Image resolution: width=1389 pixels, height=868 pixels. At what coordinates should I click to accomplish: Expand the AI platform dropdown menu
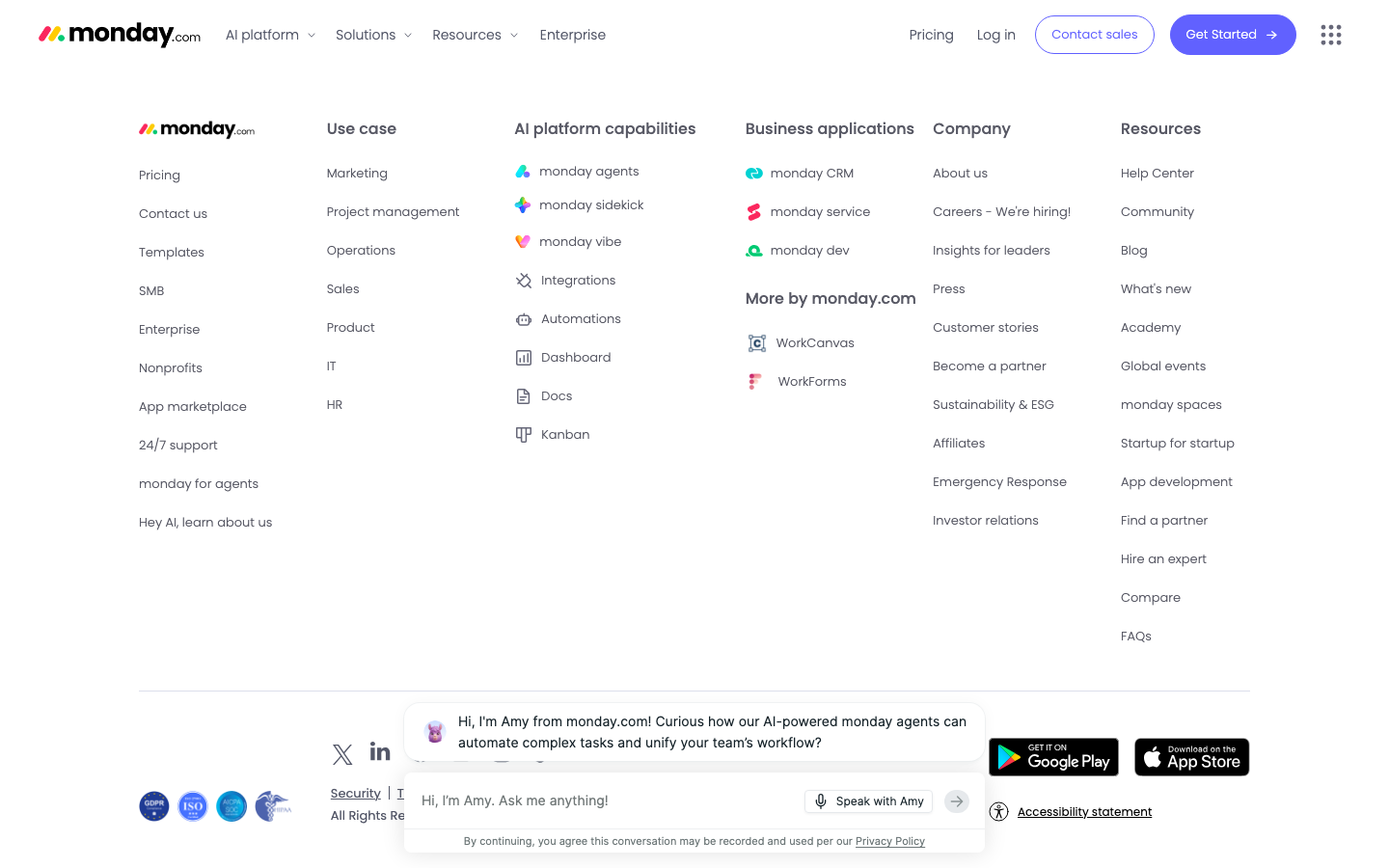tap(270, 35)
